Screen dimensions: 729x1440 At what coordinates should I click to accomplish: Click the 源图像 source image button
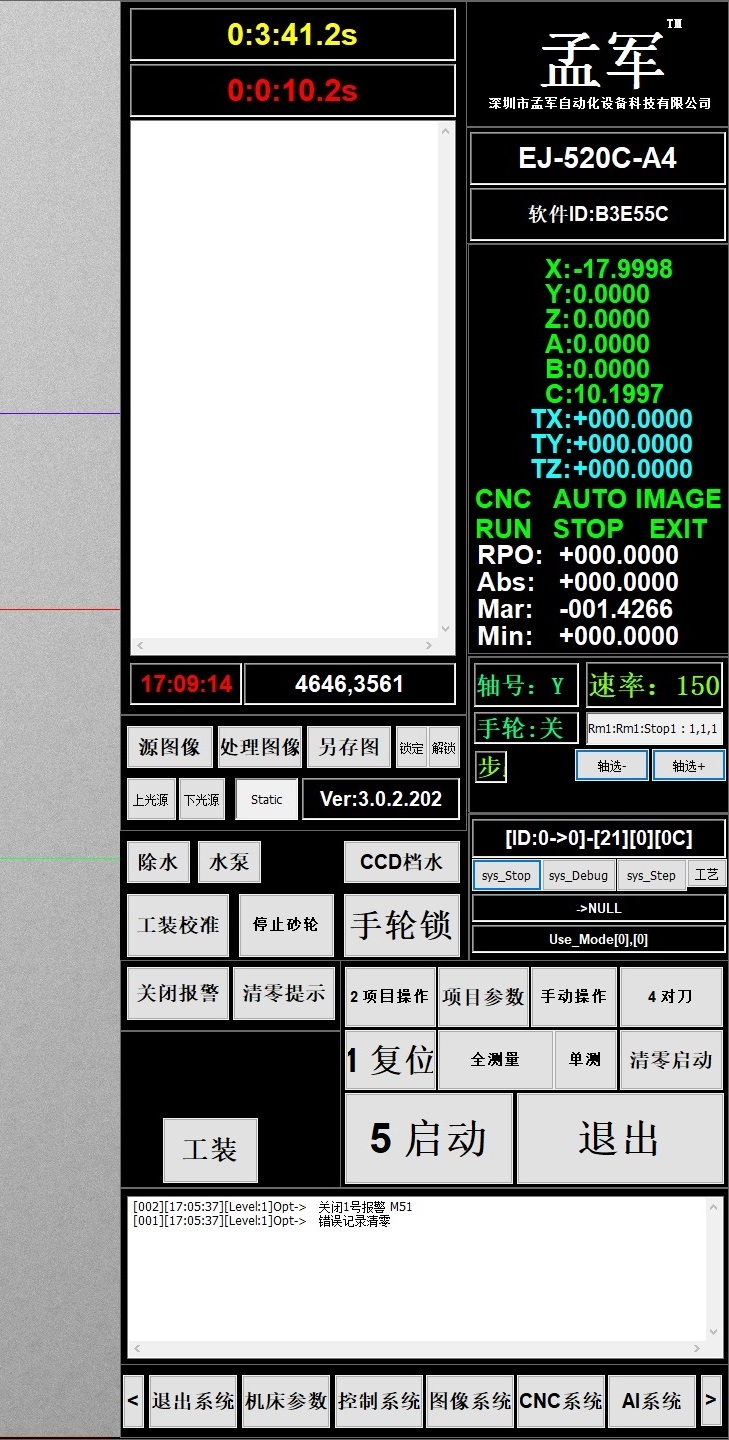[170, 747]
